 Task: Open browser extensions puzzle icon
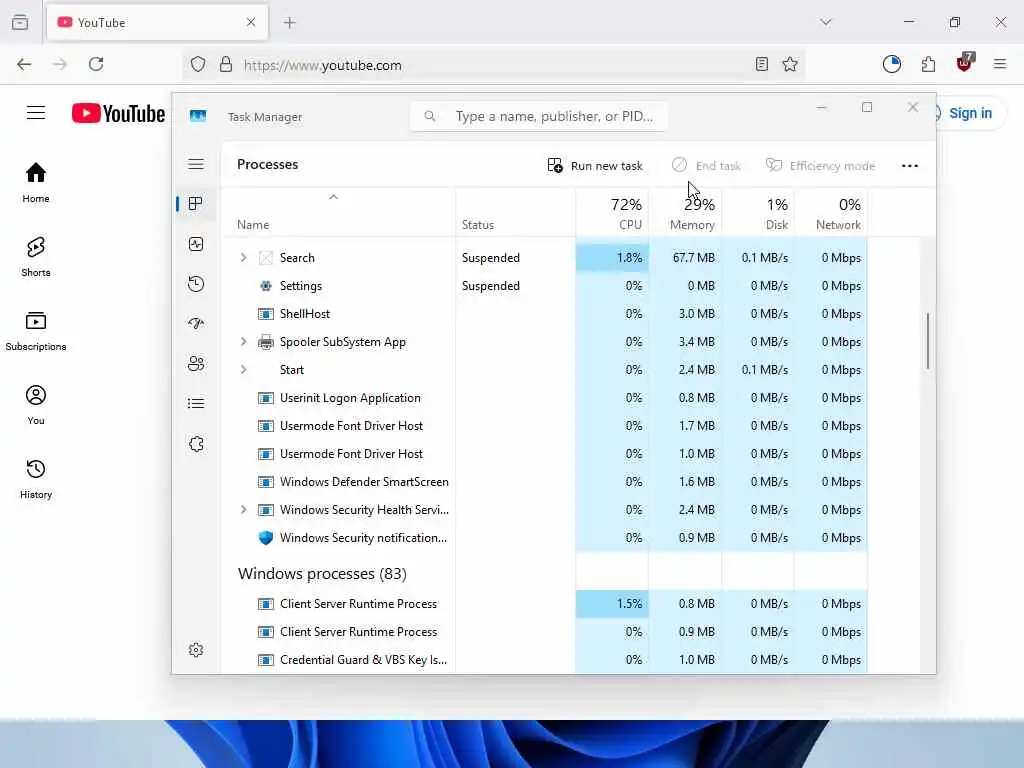click(928, 64)
